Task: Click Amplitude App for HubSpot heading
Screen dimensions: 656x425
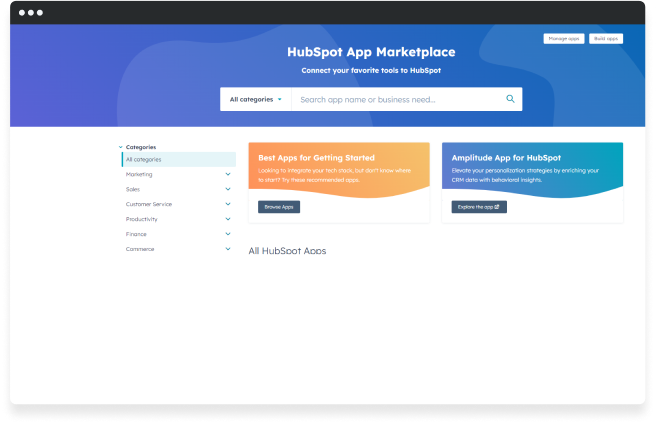Action: coord(506,158)
